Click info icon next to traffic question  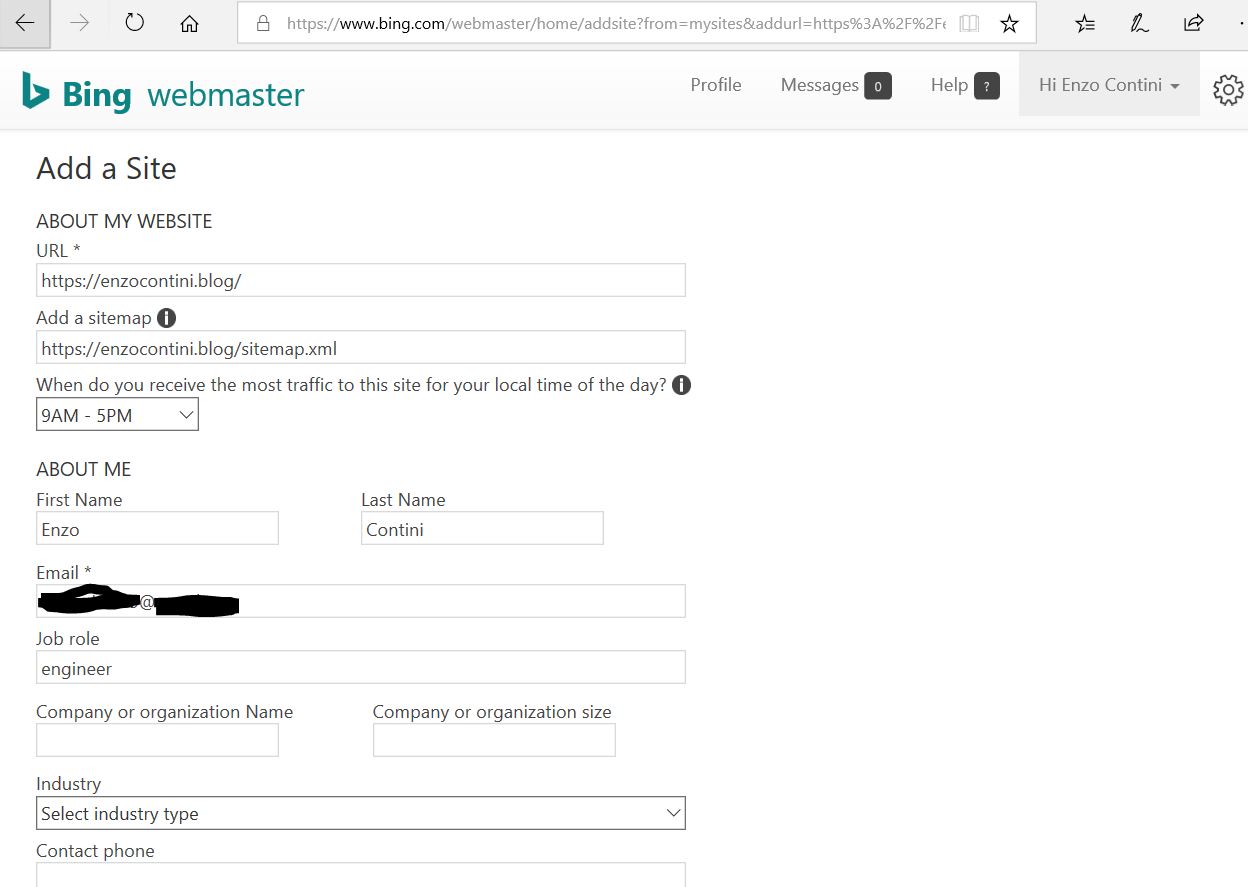[x=682, y=385]
